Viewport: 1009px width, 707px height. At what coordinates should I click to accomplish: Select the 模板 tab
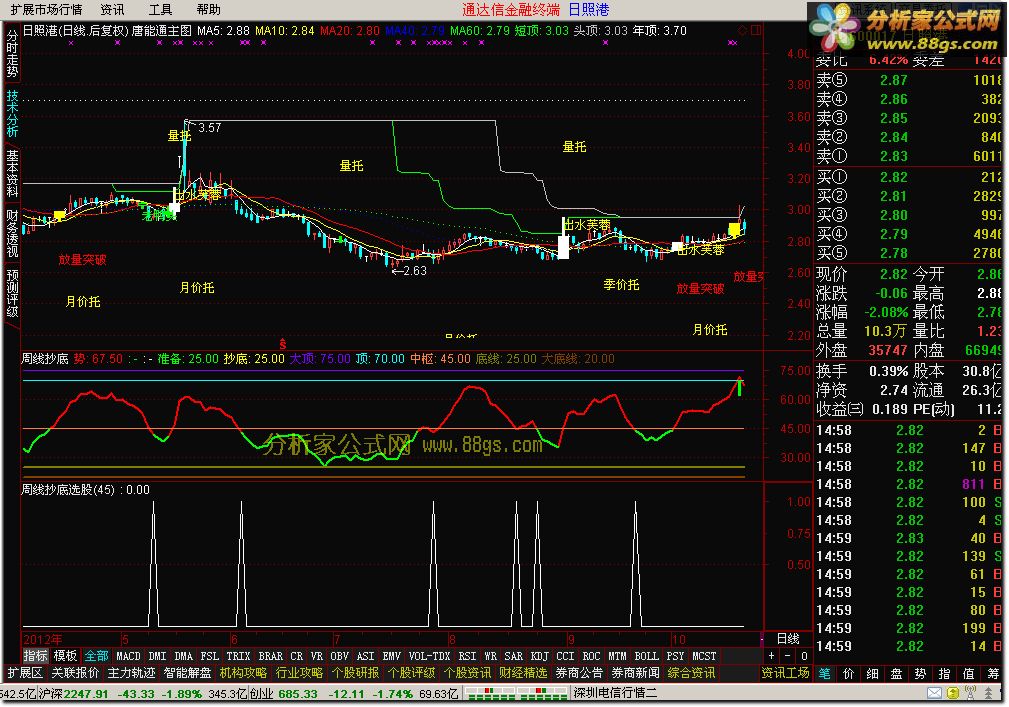(x=65, y=656)
